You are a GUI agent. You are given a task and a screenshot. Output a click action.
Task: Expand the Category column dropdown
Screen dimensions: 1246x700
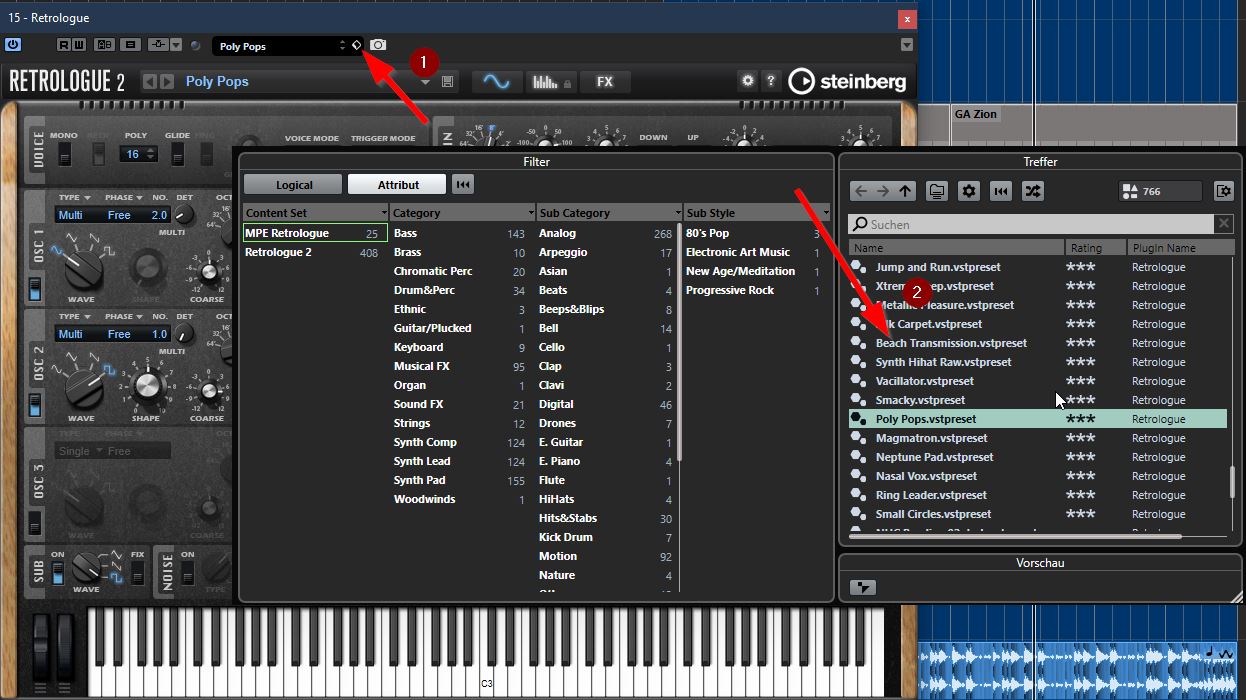530,213
